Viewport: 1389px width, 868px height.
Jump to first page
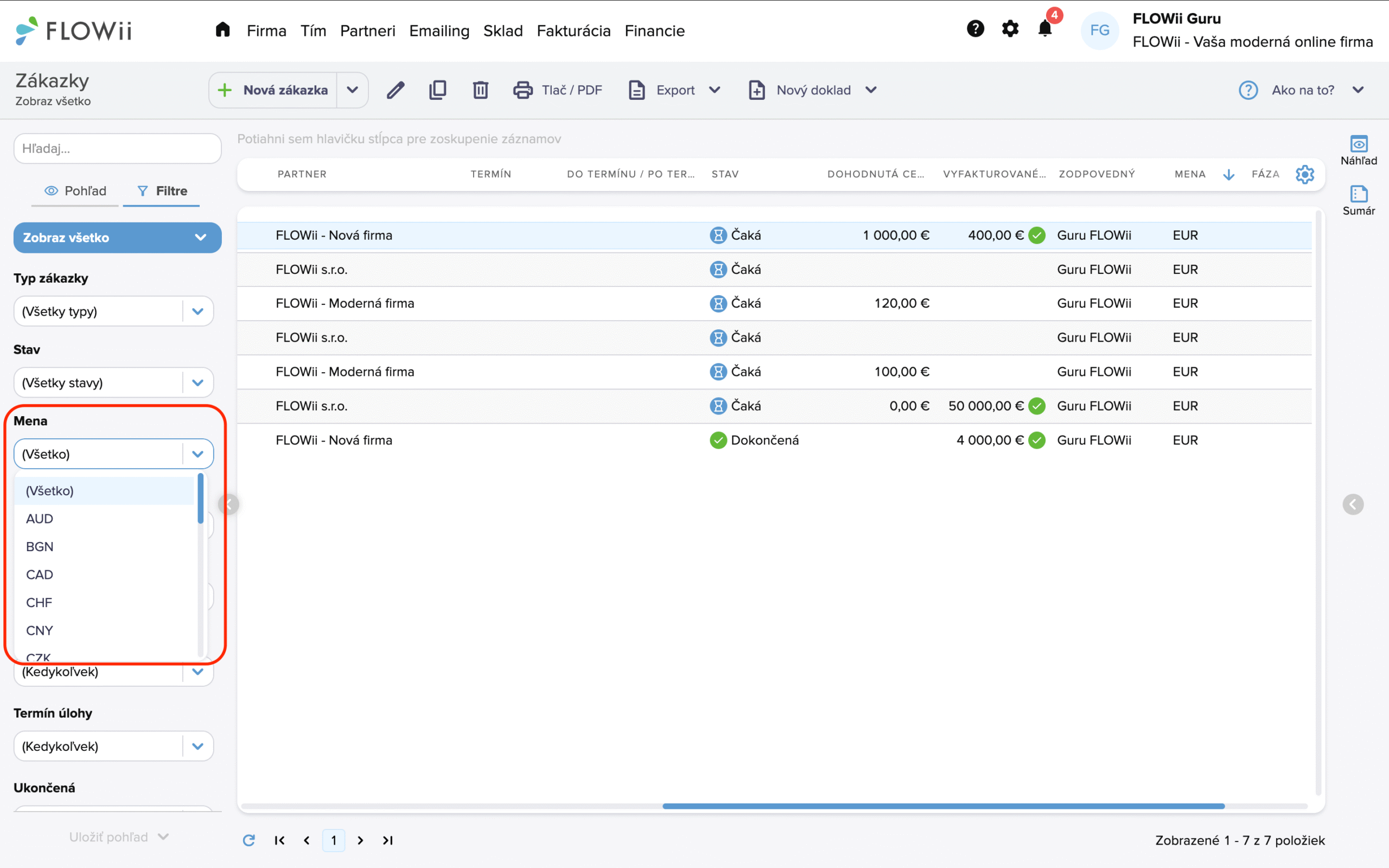(279, 840)
